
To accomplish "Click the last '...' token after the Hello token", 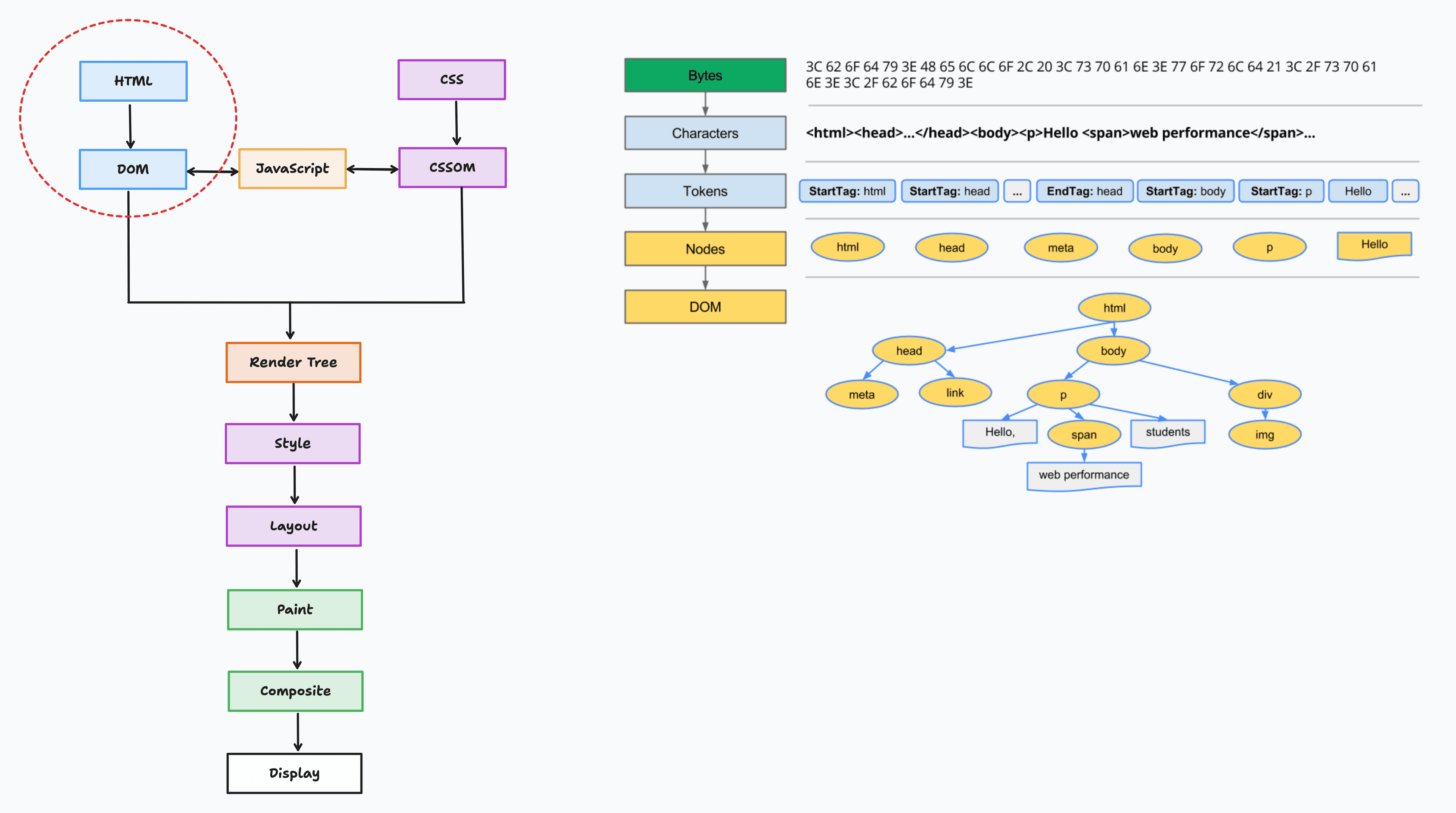I will pyautogui.click(x=1406, y=191).
